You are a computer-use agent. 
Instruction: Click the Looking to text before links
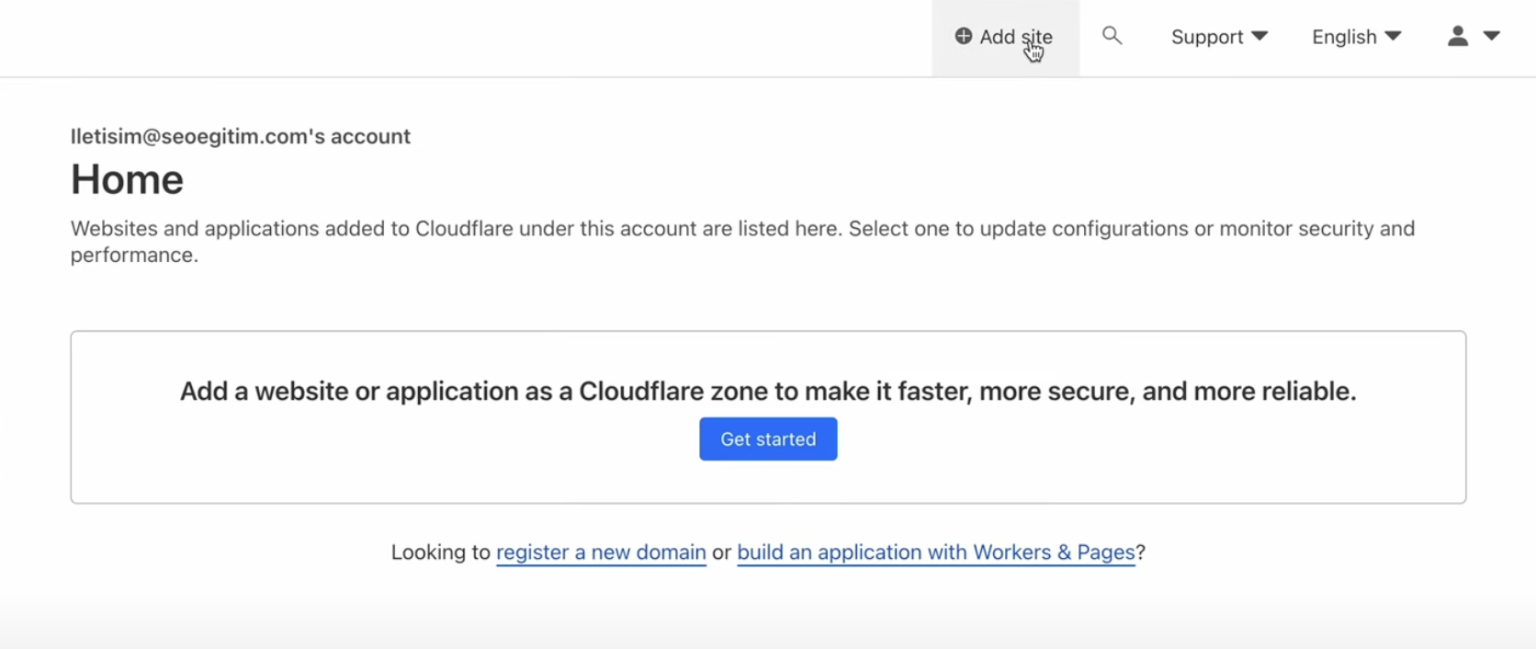(x=440, y=552)
